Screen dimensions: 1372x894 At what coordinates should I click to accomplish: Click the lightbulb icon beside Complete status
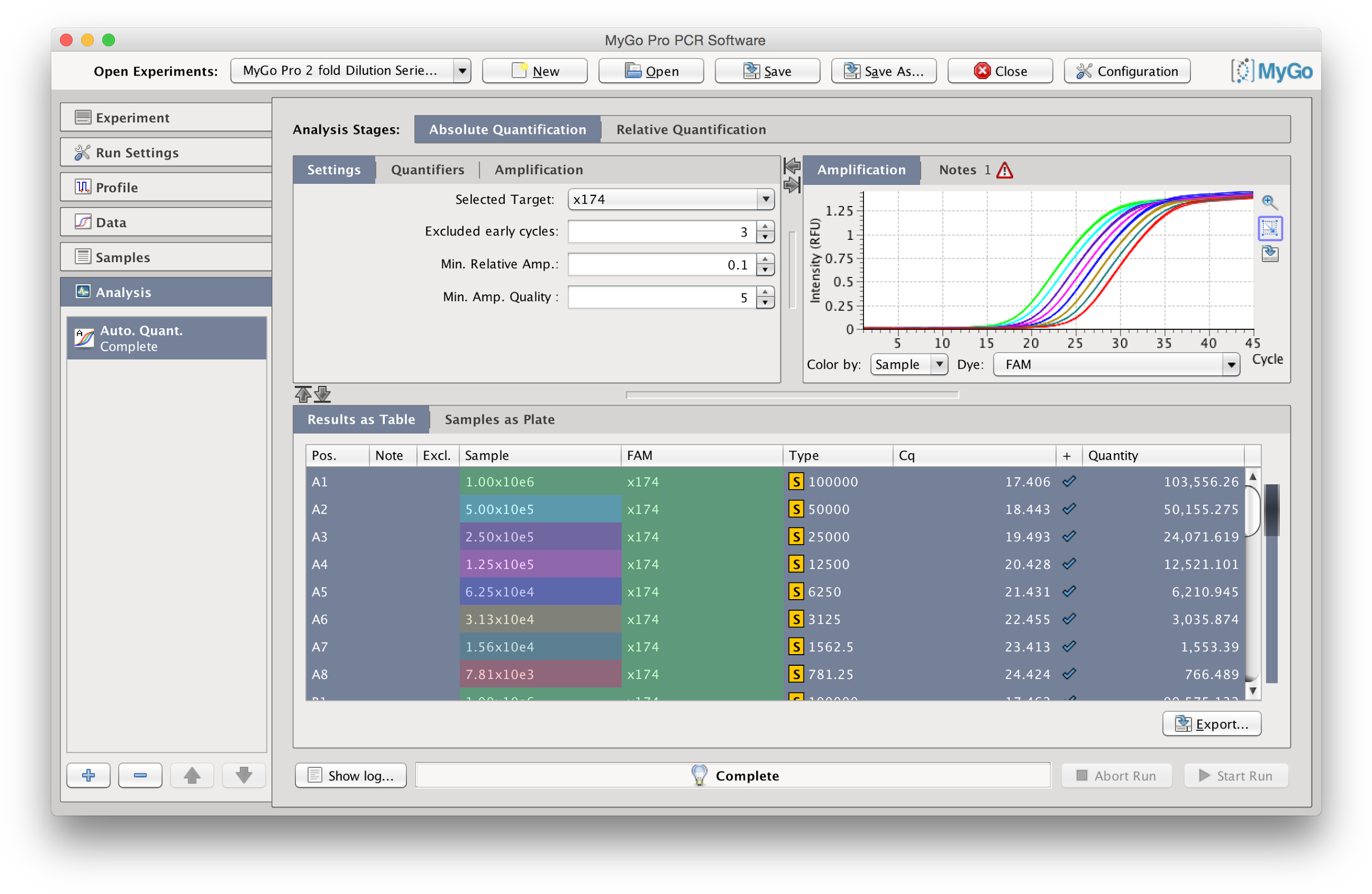(x=699, y=775)
